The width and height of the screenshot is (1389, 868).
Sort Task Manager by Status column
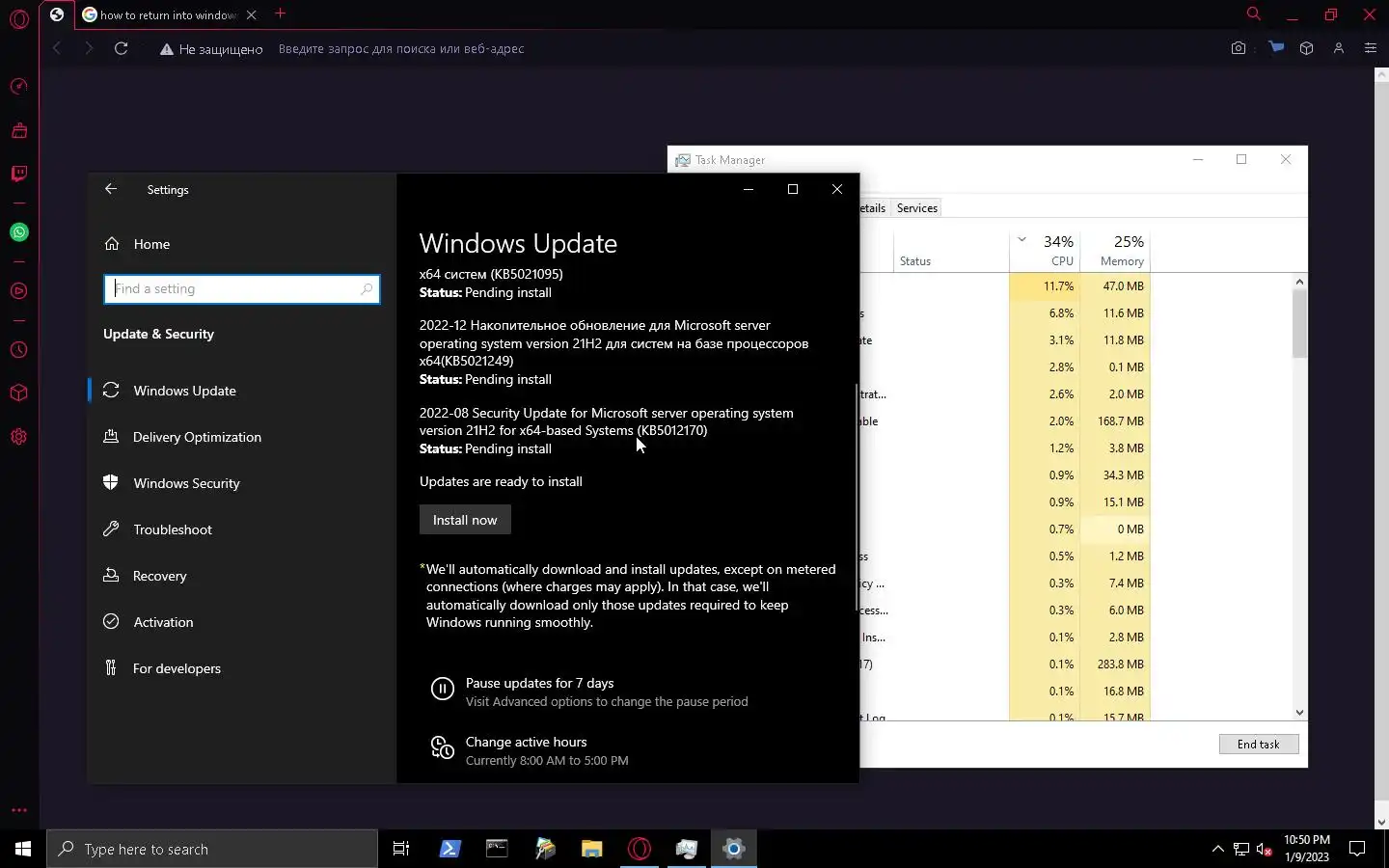click(x=951, y=250)
